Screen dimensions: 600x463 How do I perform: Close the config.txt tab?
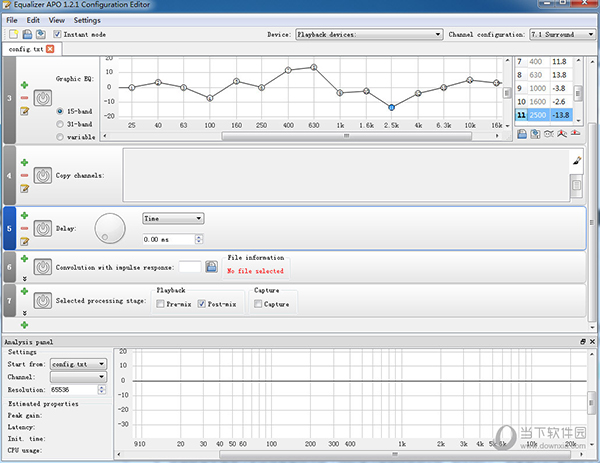tap(50, 49)
